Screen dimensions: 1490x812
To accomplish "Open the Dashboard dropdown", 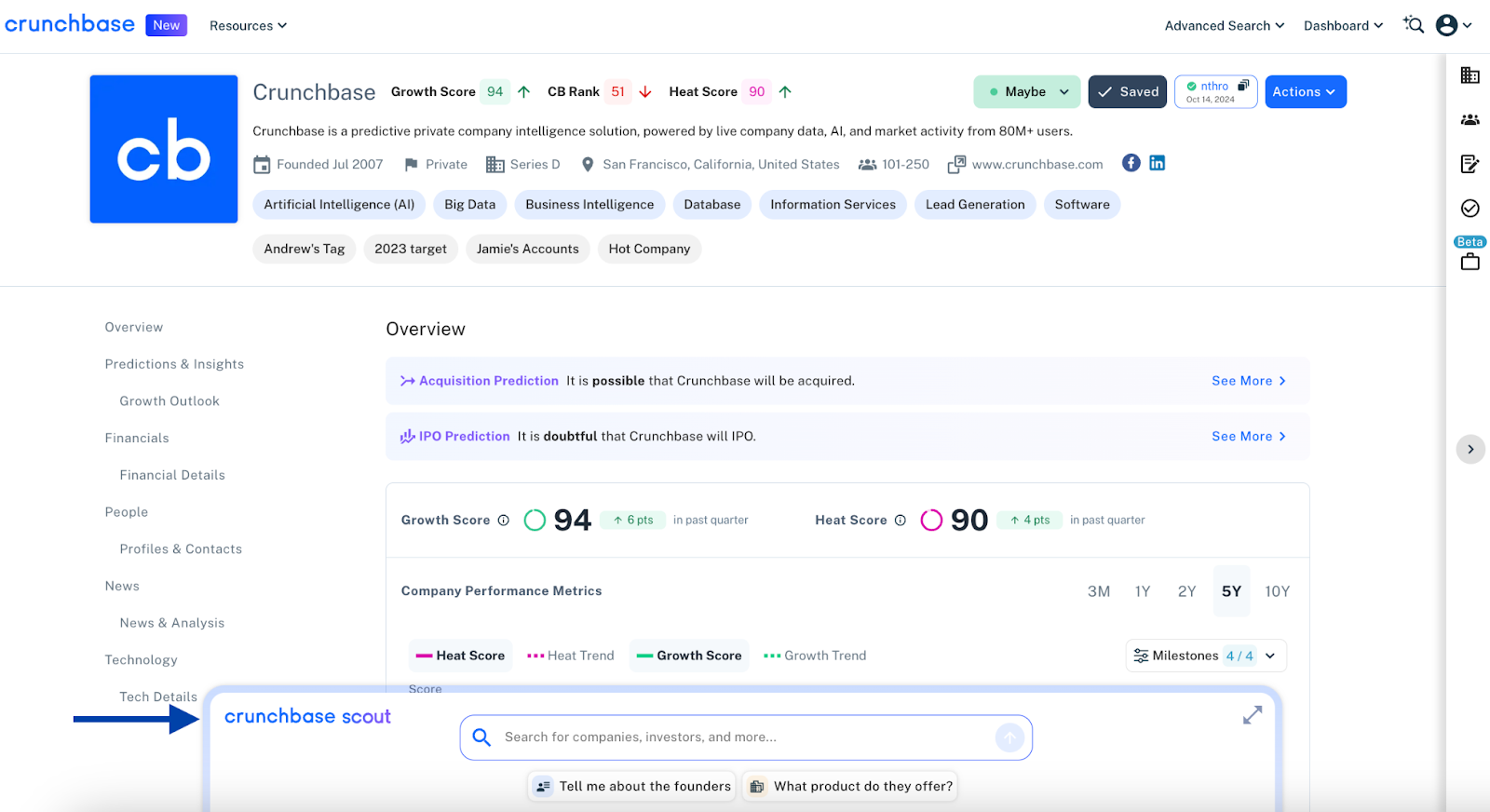I will [1344, 26].
